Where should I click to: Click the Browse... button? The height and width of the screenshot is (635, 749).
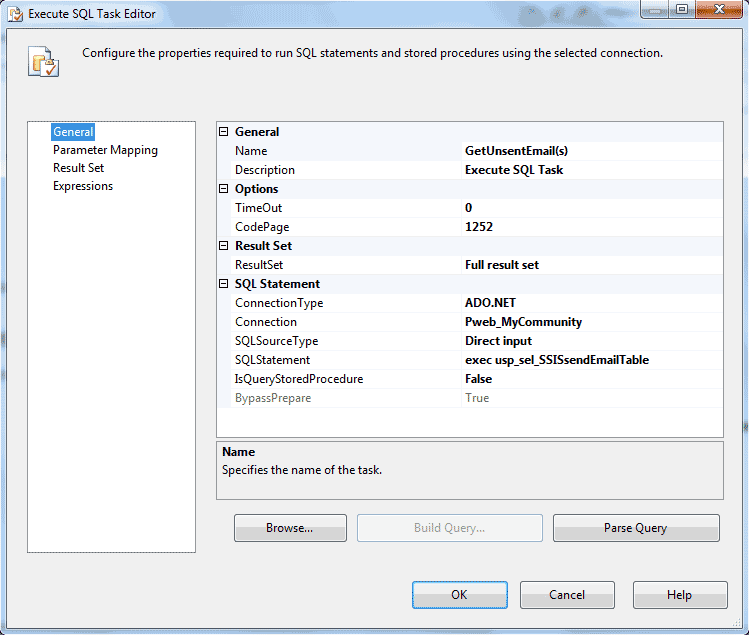tap(290, 528)
